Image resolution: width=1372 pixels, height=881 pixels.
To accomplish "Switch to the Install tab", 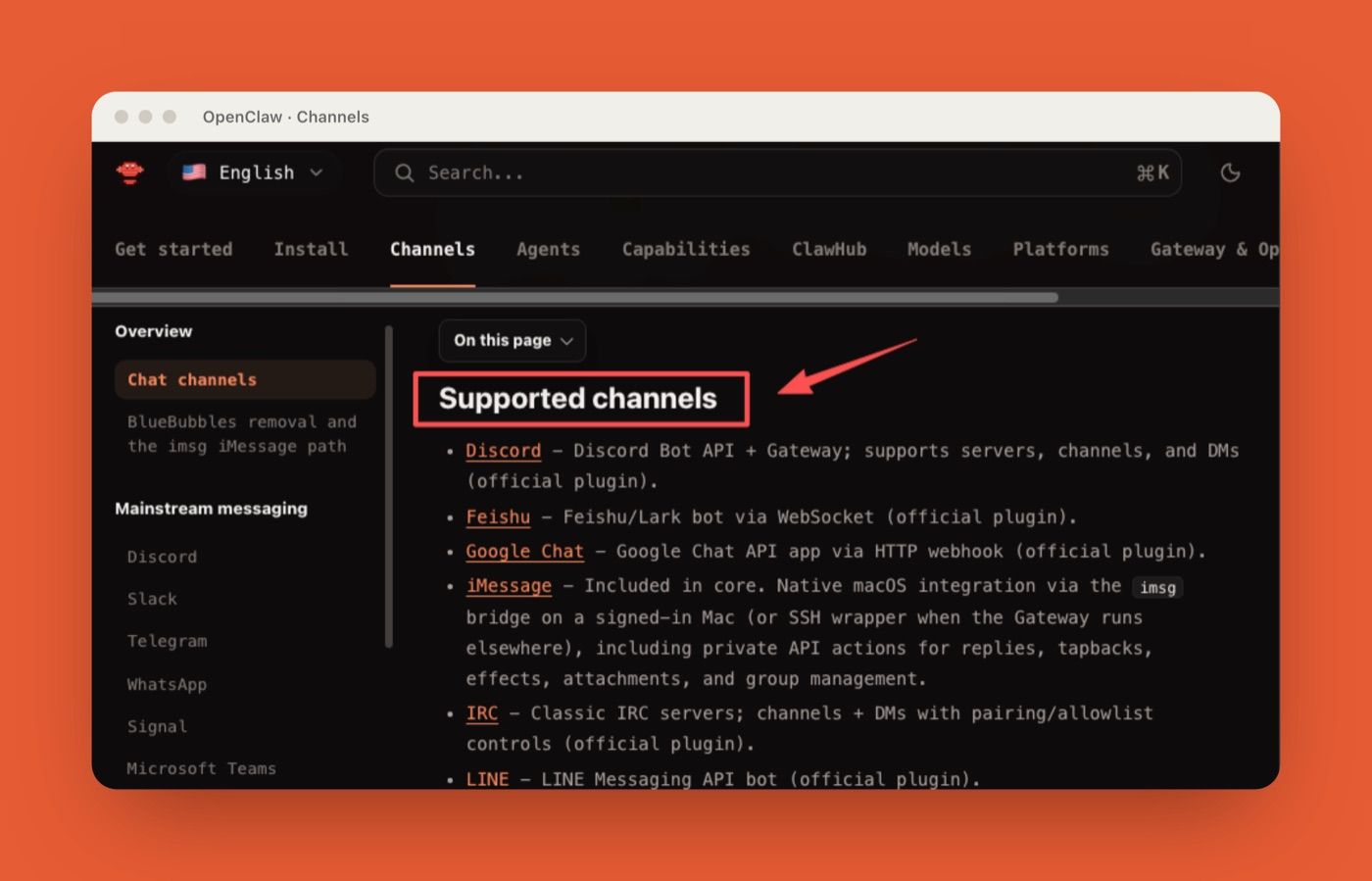I will pyautogui.click(x=311, y=249).
